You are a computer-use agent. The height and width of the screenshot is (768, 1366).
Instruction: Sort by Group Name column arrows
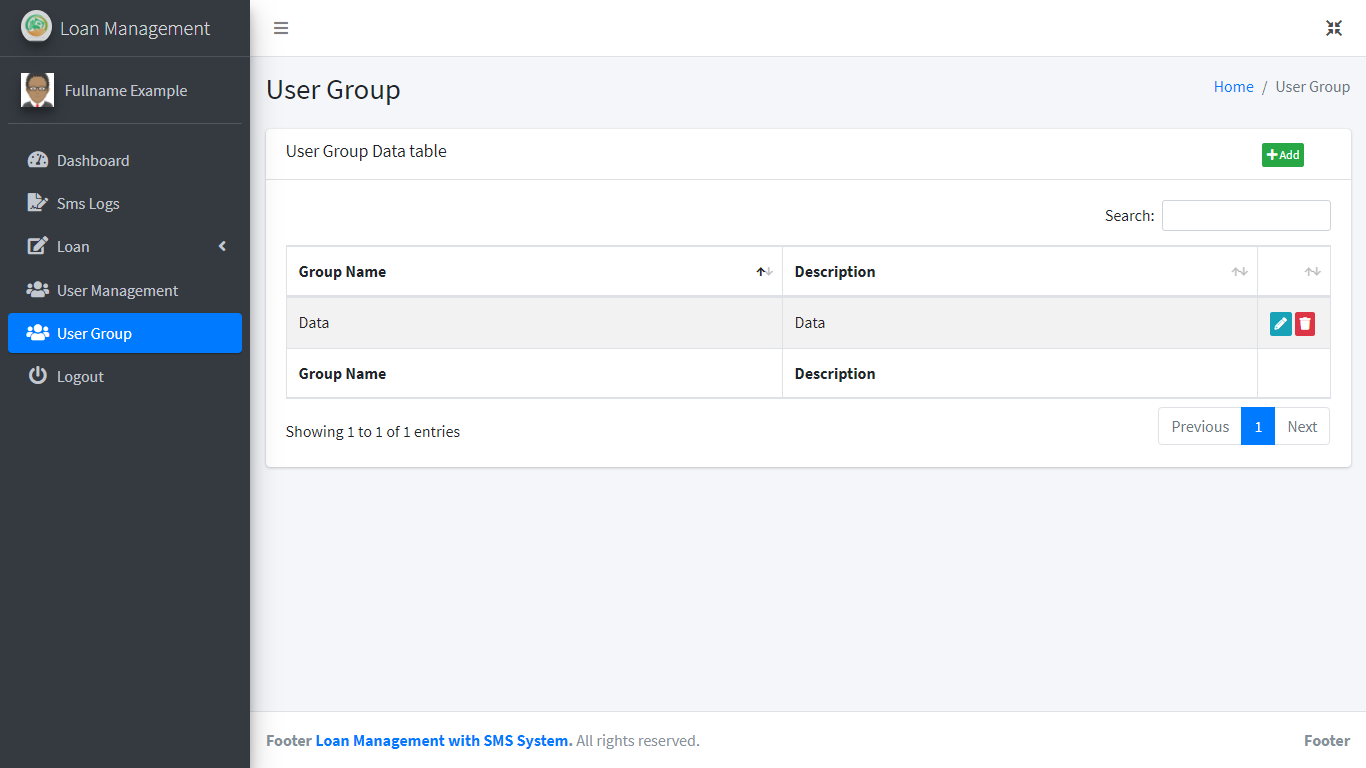click(764, 272)
